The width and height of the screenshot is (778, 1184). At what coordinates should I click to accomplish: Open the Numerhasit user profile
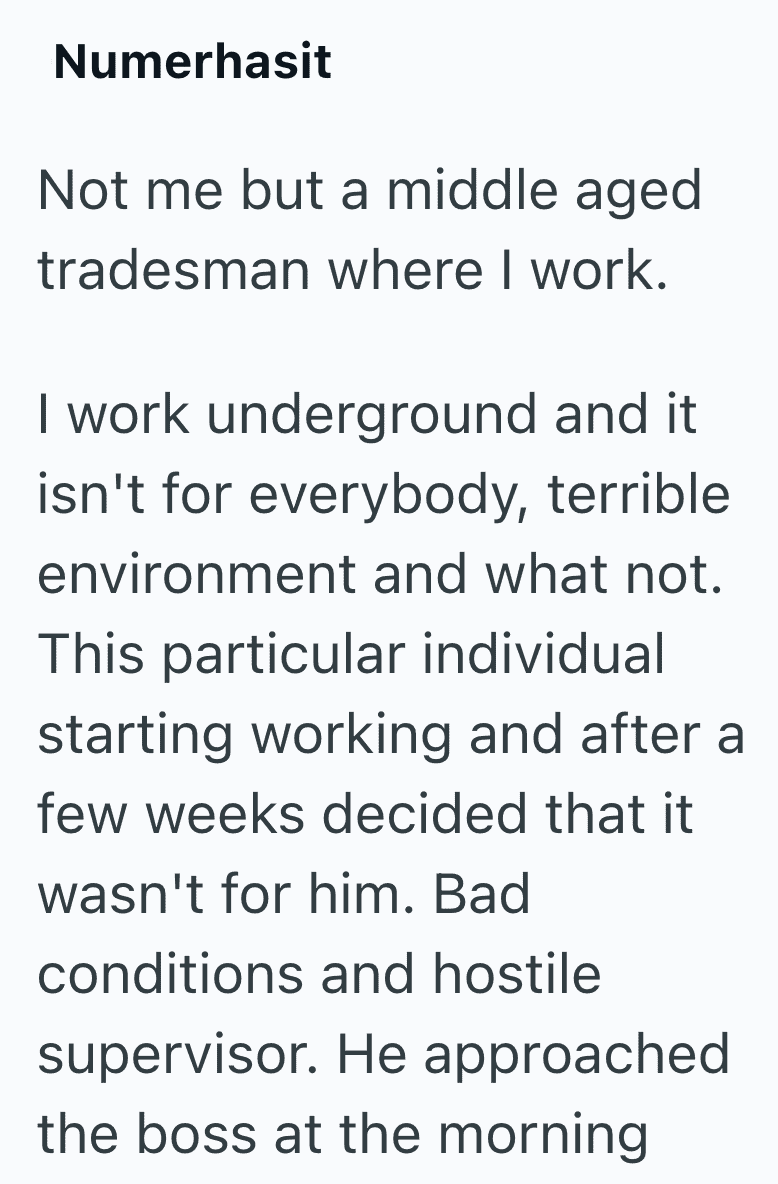192,62
